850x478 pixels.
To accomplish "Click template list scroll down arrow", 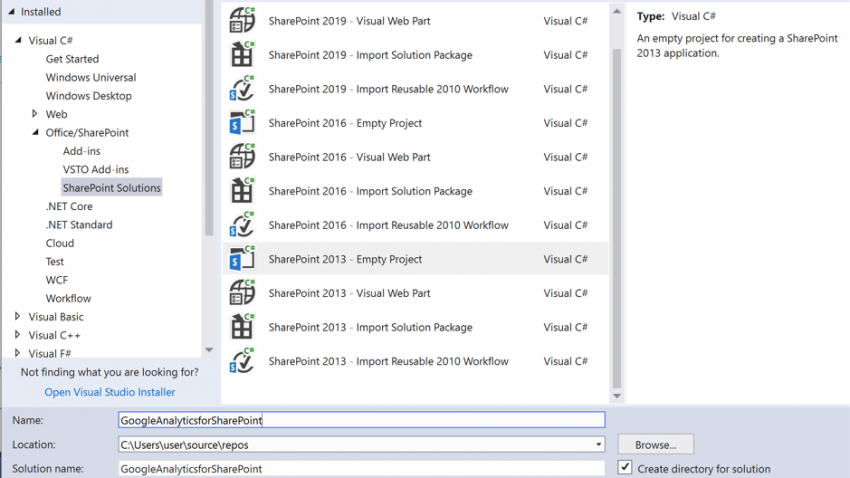I will click(x=616, y=396).
